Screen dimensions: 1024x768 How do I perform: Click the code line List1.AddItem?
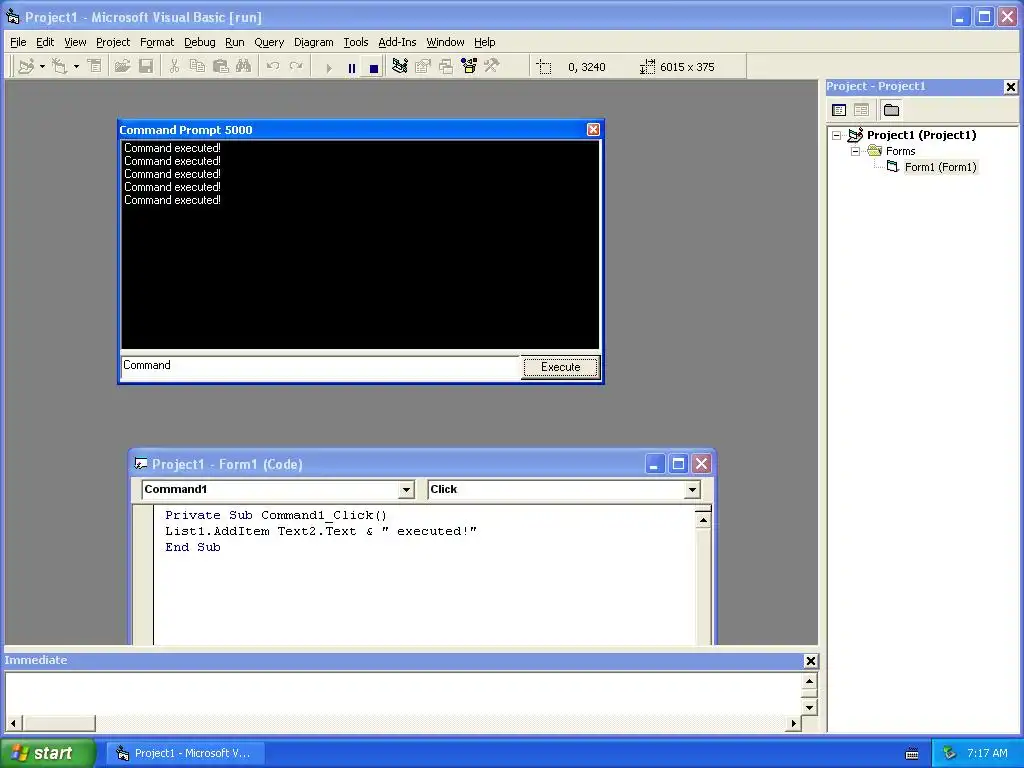tap(321, 531)
